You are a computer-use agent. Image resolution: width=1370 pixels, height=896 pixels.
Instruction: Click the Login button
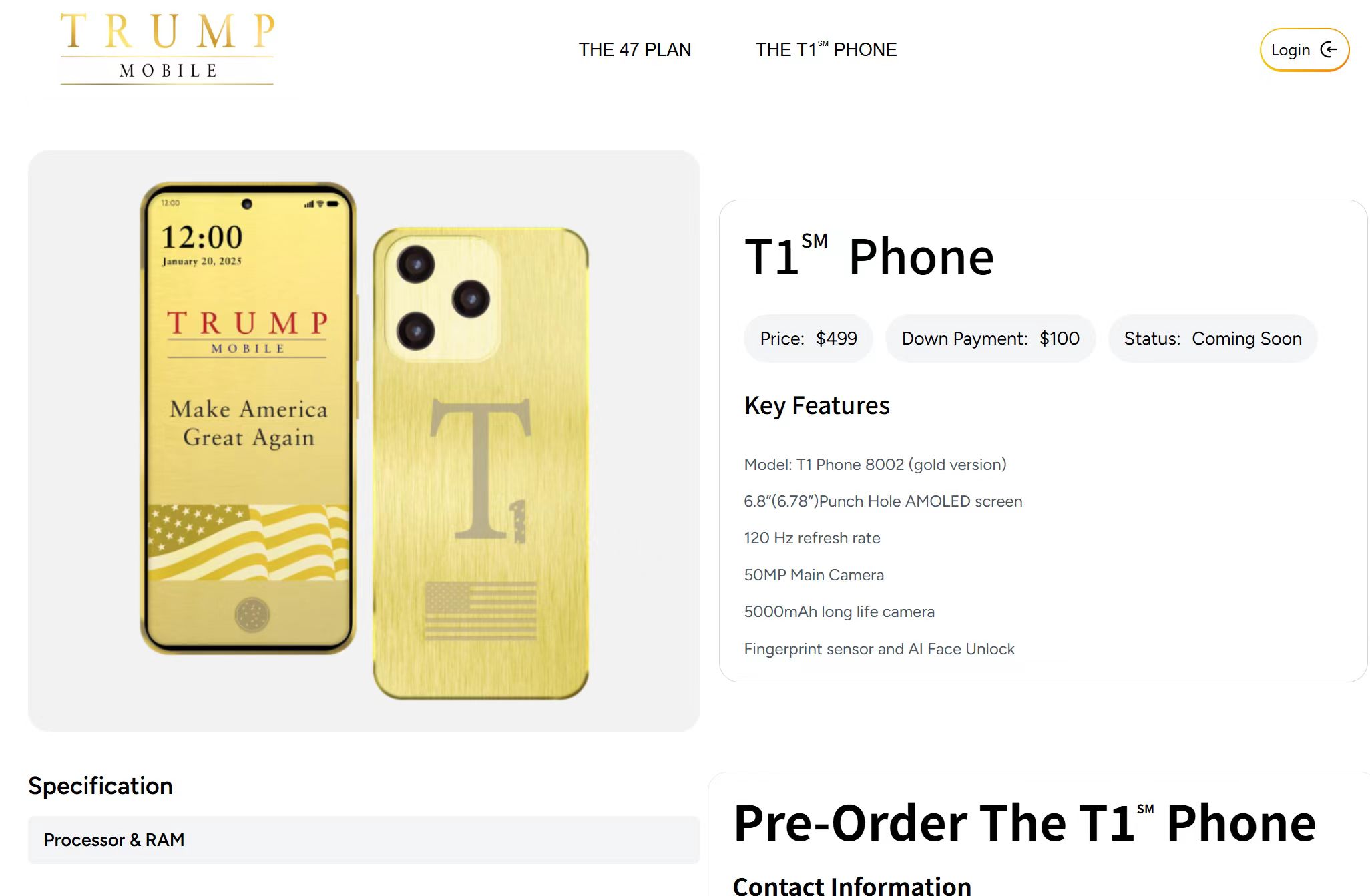1304,49
